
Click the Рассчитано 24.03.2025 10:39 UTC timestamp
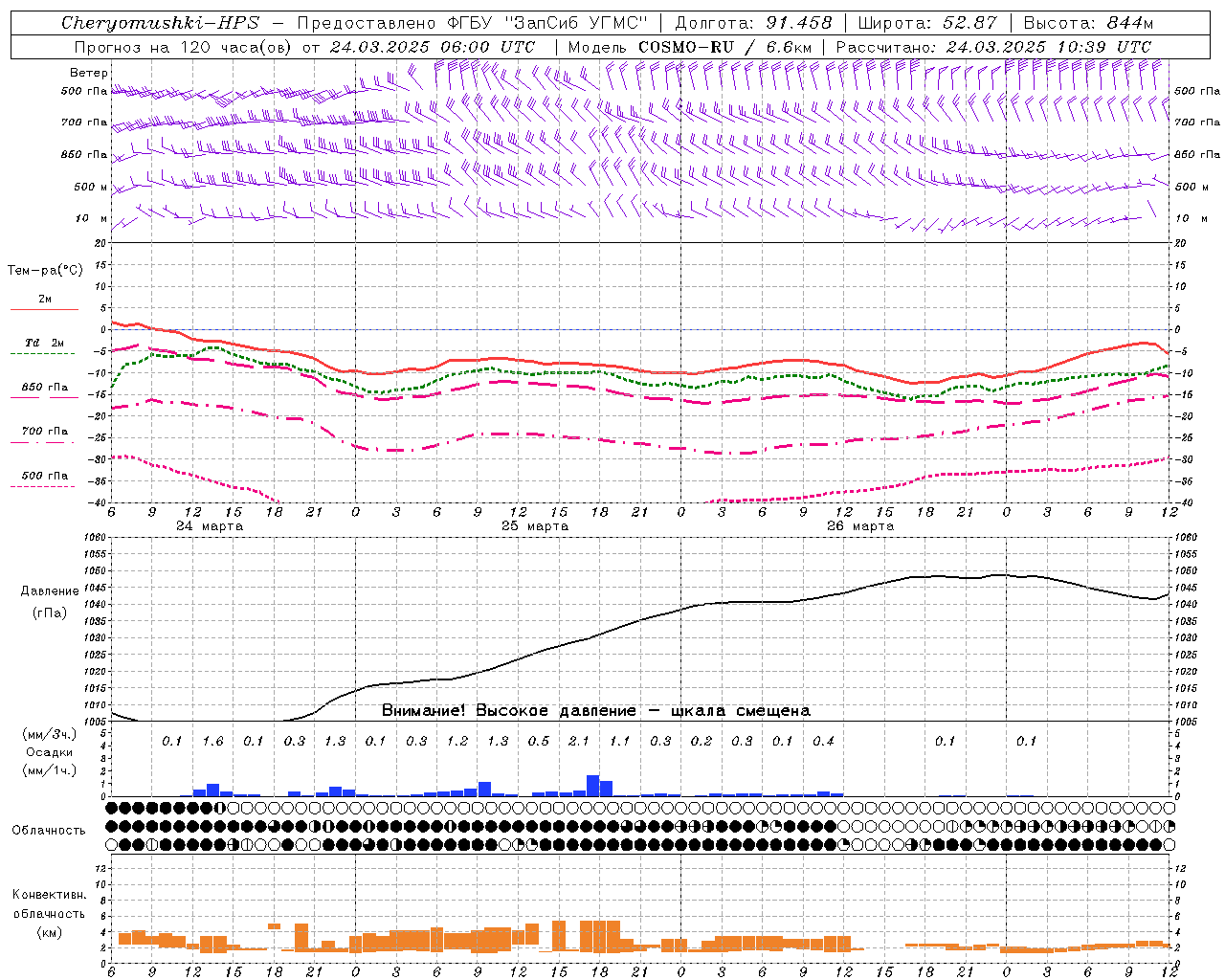[x=993, y=47]
